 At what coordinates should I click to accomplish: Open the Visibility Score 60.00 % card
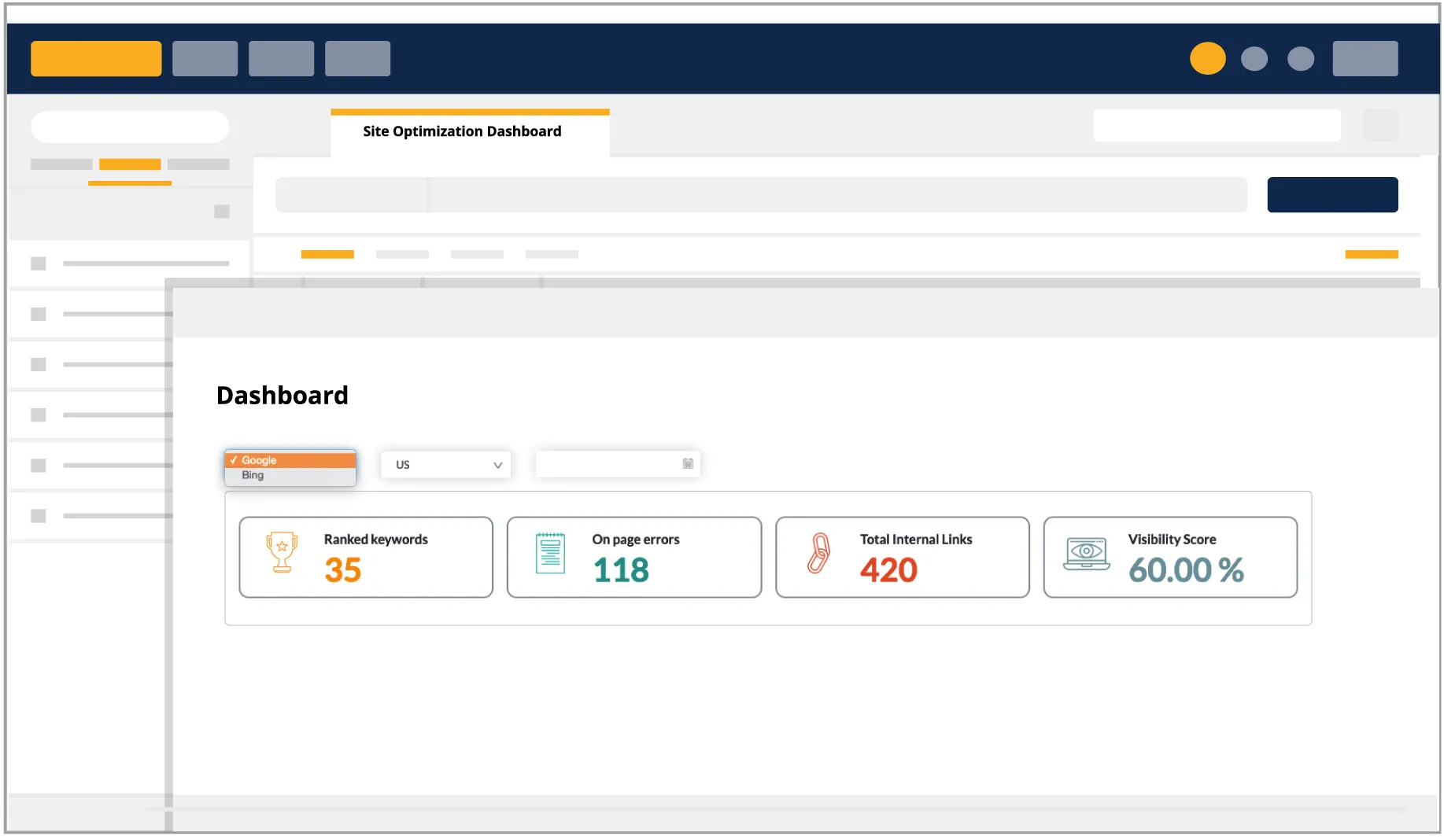[1170, 557]
